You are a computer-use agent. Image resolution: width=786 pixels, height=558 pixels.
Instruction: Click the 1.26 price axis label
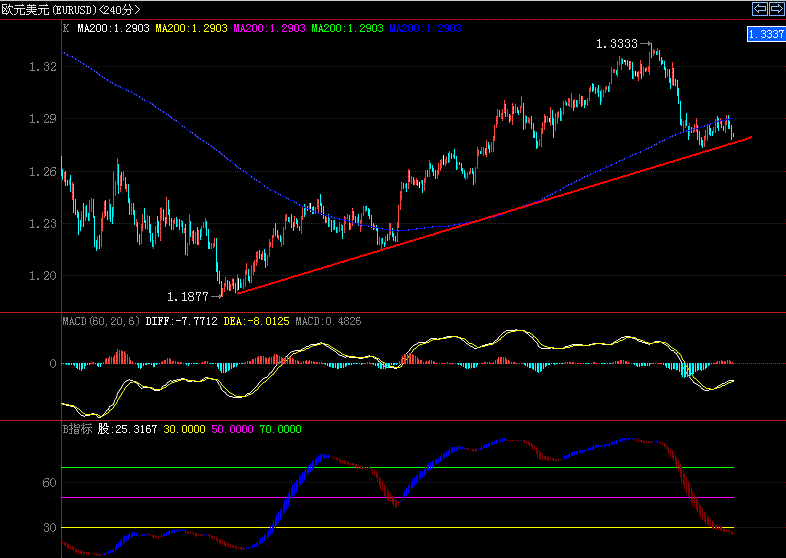click(x=43, y=171)
